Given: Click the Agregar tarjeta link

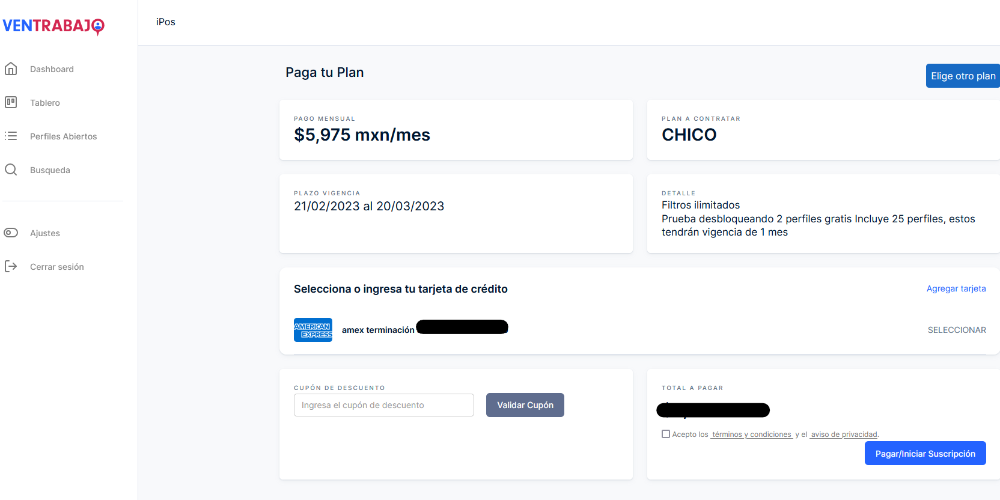Looking at the screenshot, I should click(x=956, y=289).
